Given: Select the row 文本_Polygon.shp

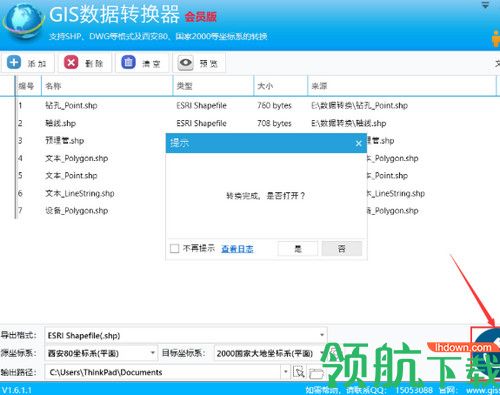Looking at the screenshot, I should (77, 158).
